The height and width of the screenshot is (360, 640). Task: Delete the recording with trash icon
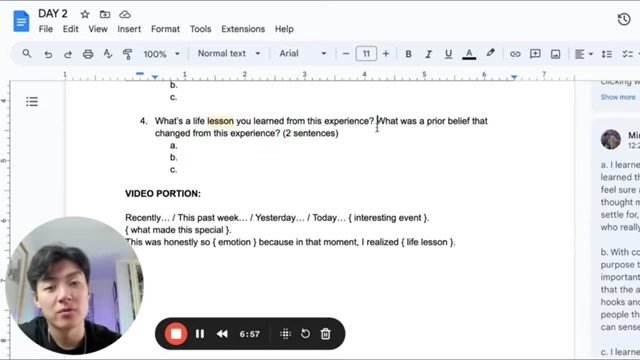(325, 334)
